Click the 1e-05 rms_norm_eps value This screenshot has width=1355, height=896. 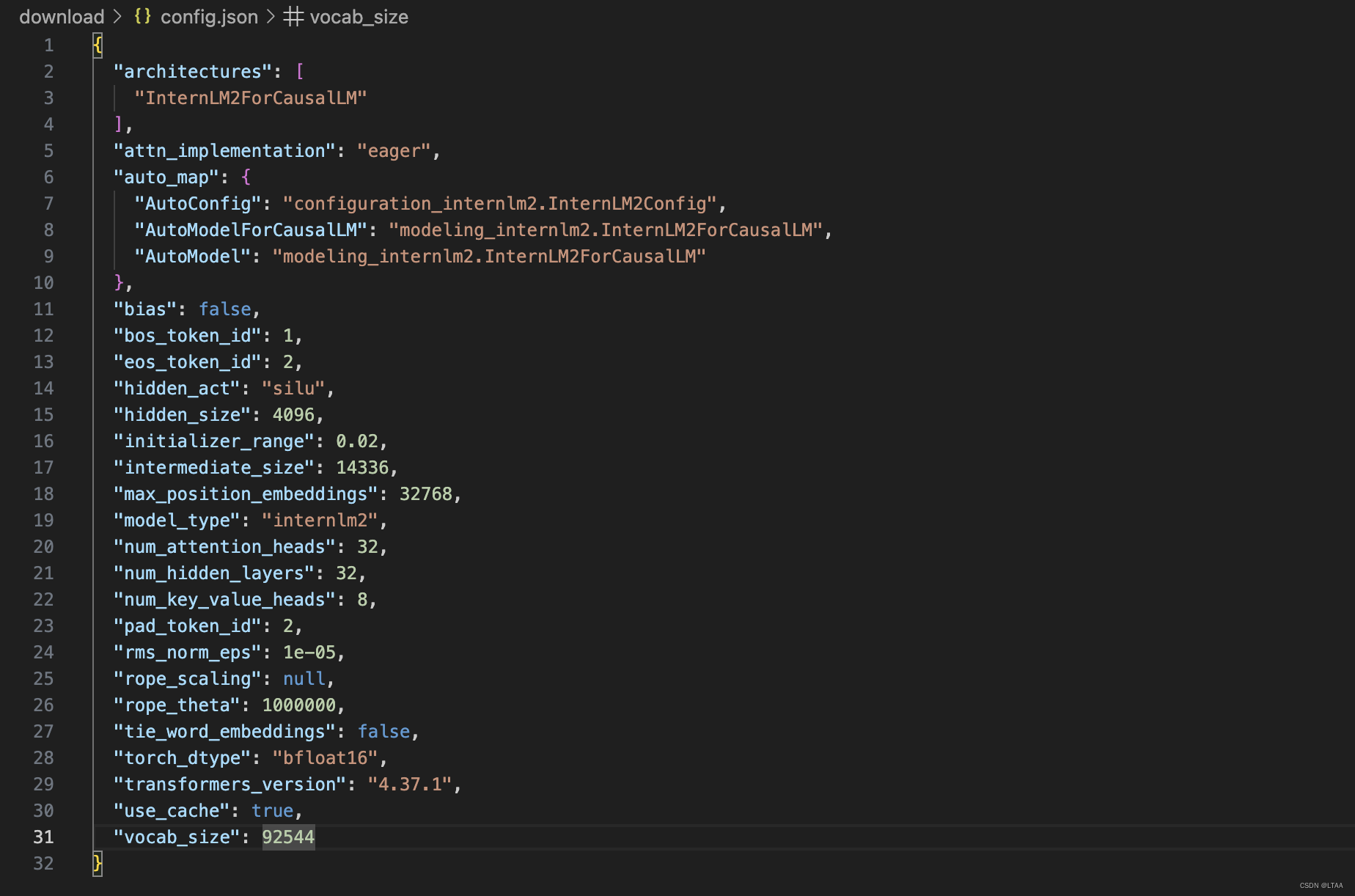[309, 653]
